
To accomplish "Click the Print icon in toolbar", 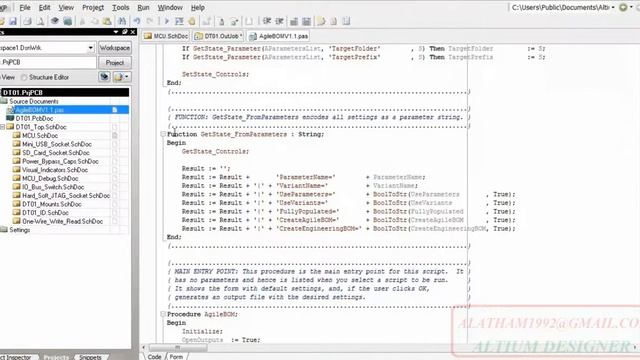I will [27, 21].
